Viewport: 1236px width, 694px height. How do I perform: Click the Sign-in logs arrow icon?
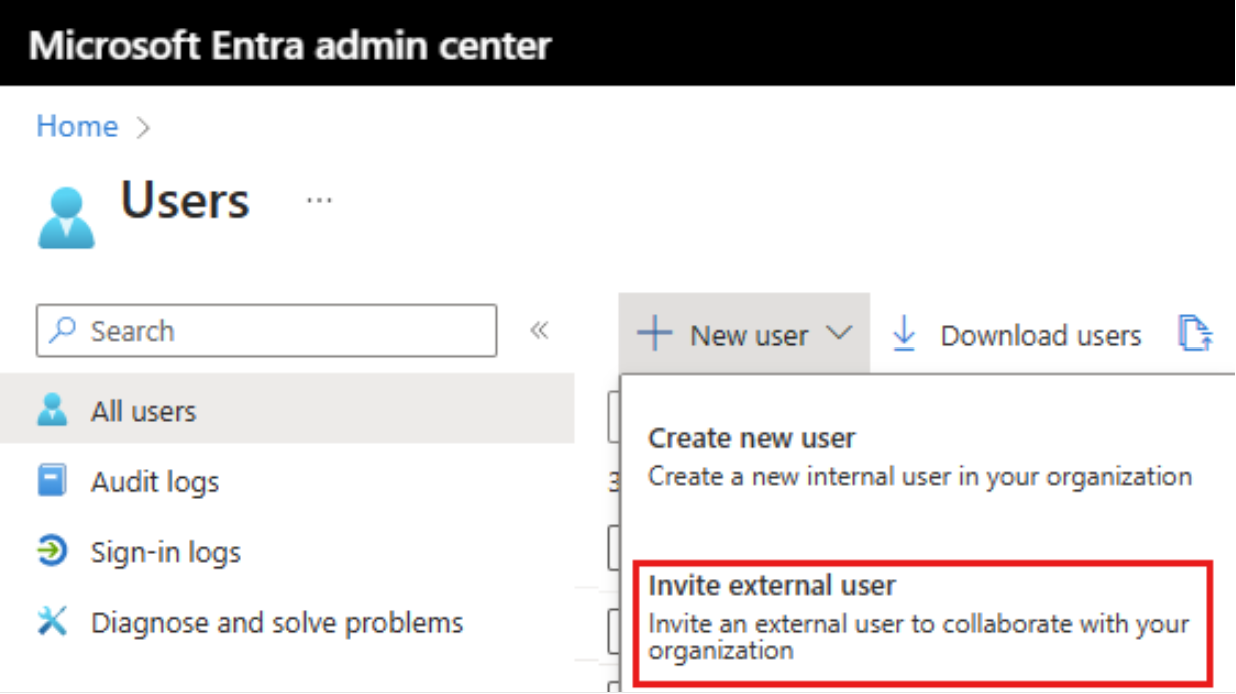[x=50, y=551]
